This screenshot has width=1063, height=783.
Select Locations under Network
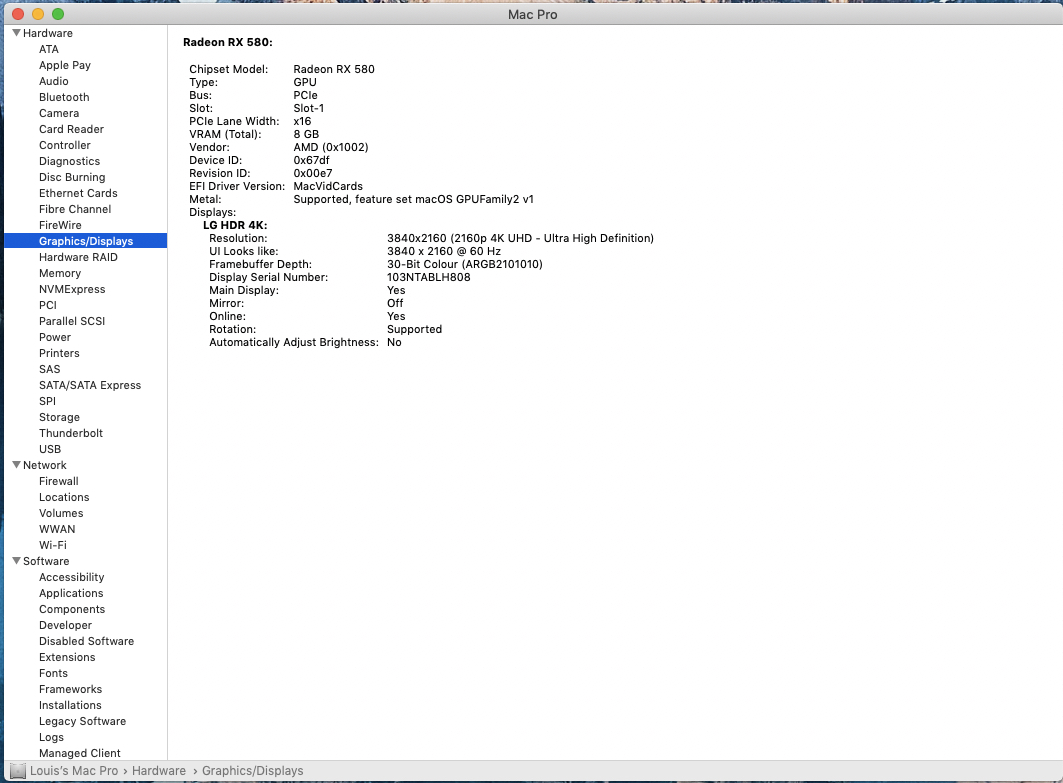tap(64, 497)
